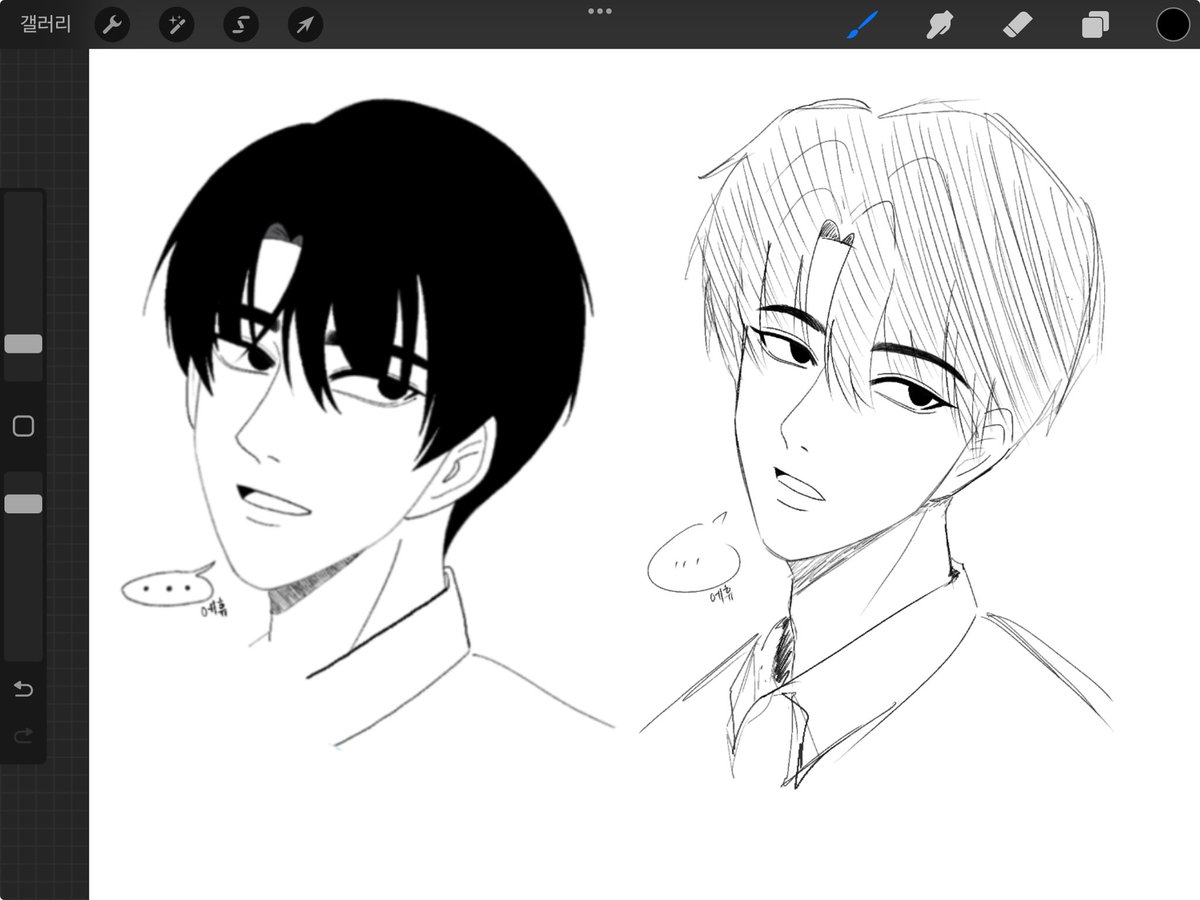Image resolution: width=1200 pixels, height=900 pixels.
Task: Select the Eraser tool
Action: tap(1017, 24)
